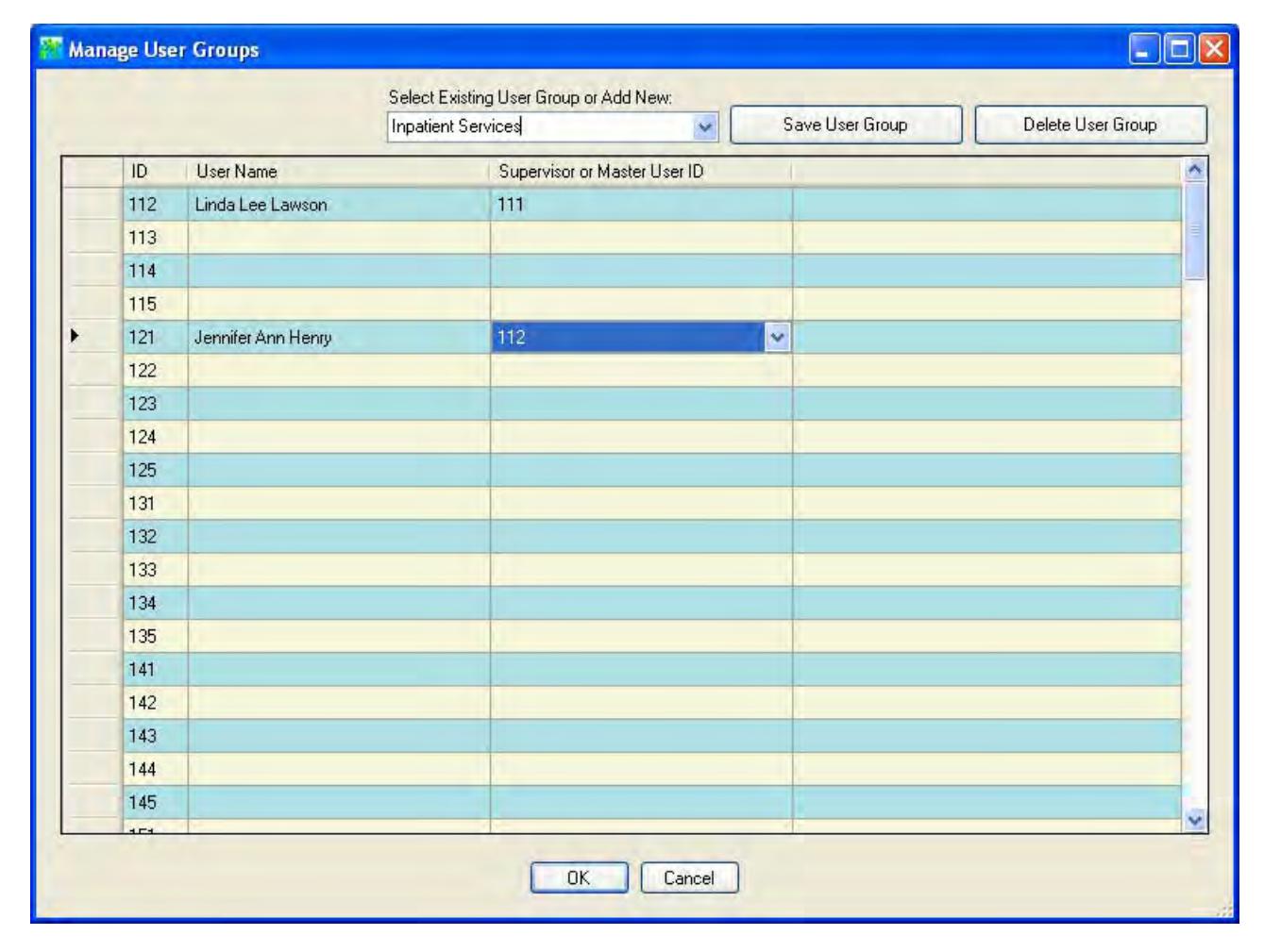Click the User Name column header
The image size is (1264, 952).
[x=339, y=172]
